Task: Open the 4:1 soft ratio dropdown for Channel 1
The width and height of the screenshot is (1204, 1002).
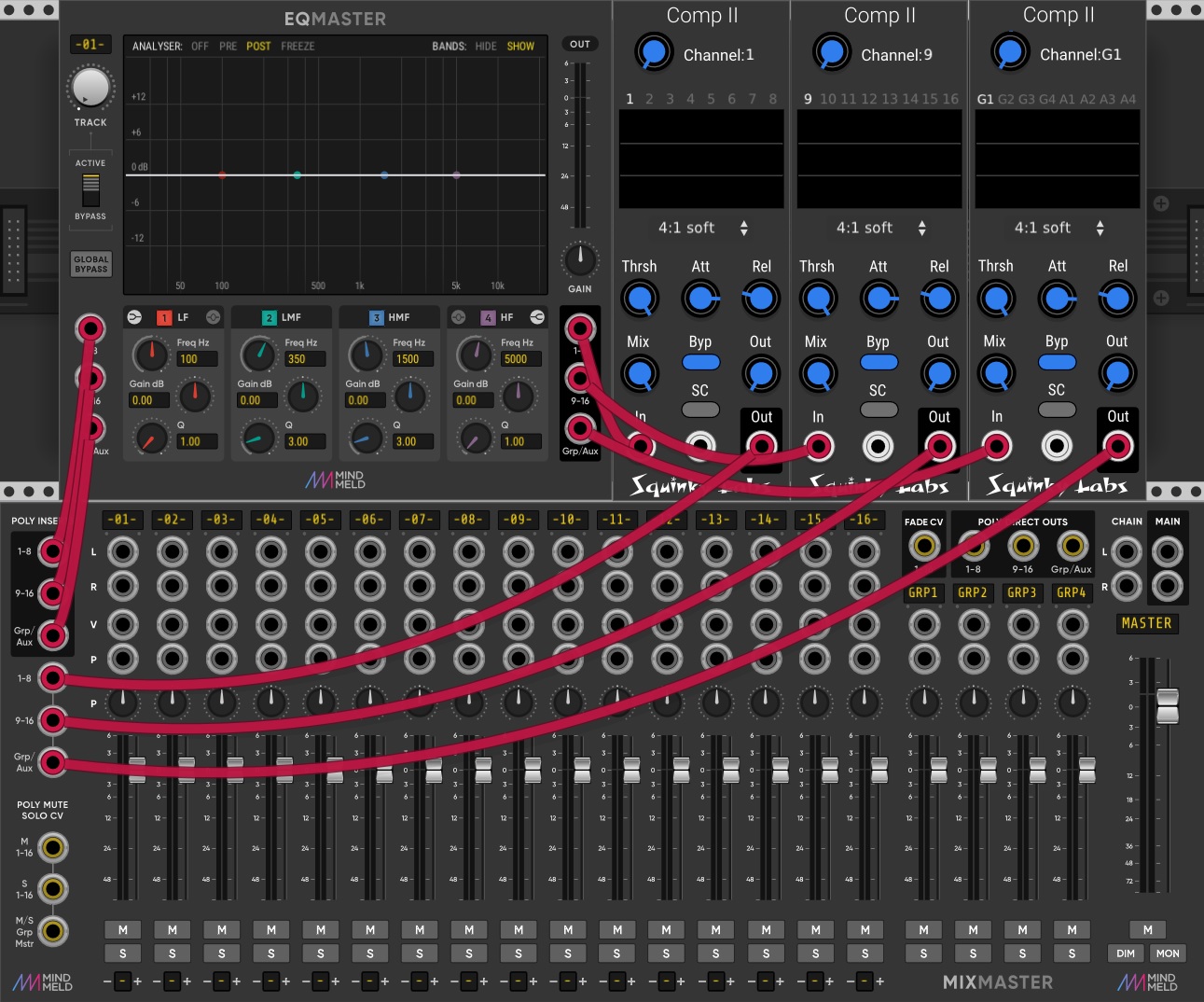Action: 702,228
